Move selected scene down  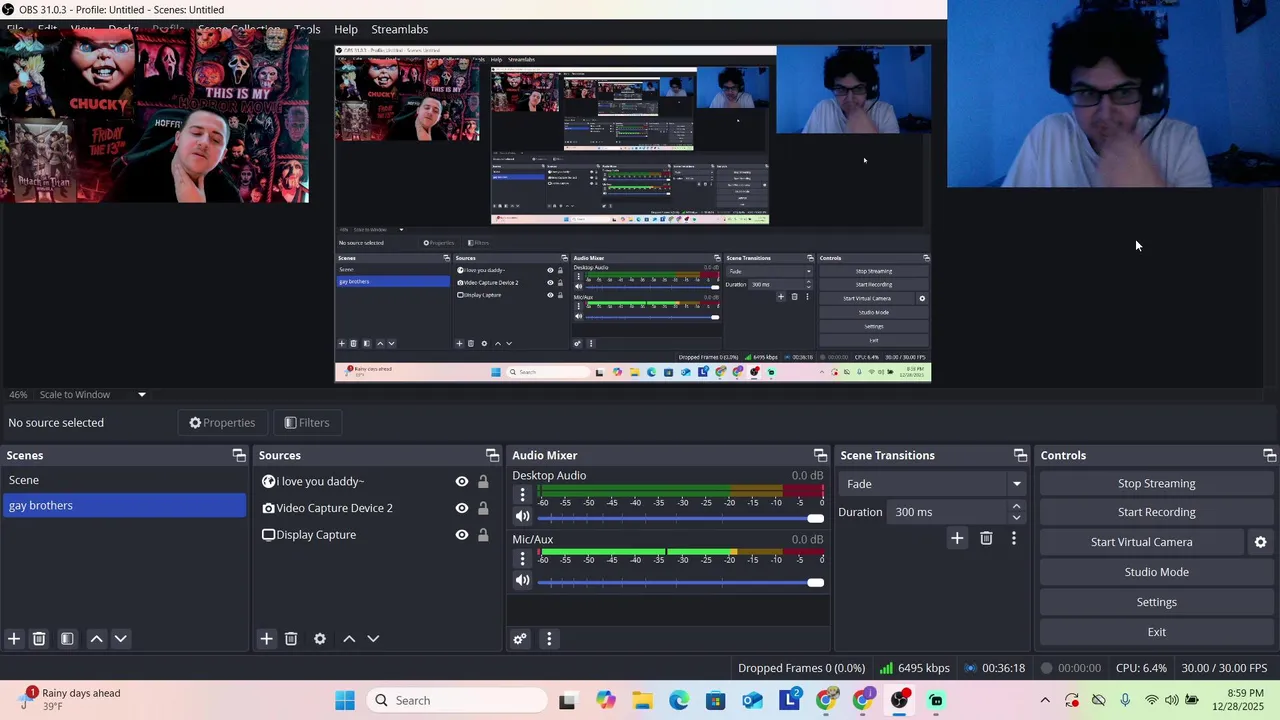point(120,639)
